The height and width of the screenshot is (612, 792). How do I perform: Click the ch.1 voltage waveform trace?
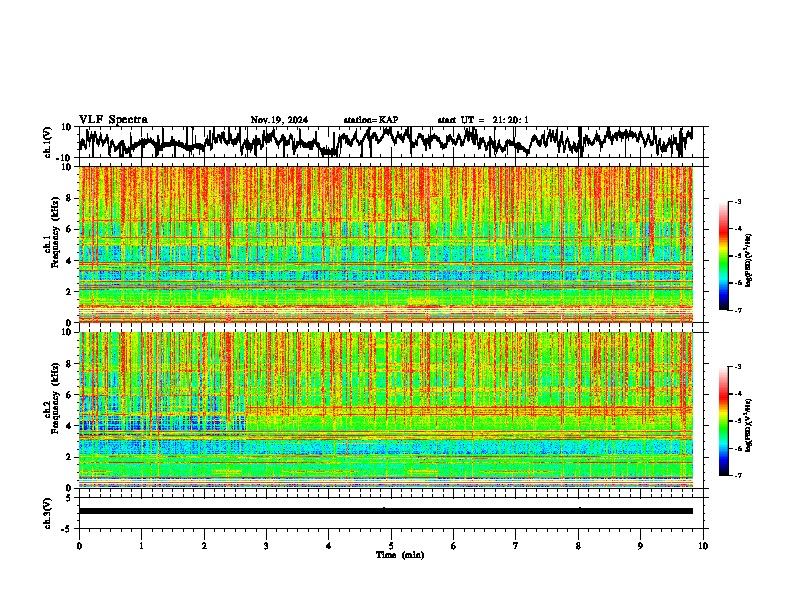(x=385, y=142)
